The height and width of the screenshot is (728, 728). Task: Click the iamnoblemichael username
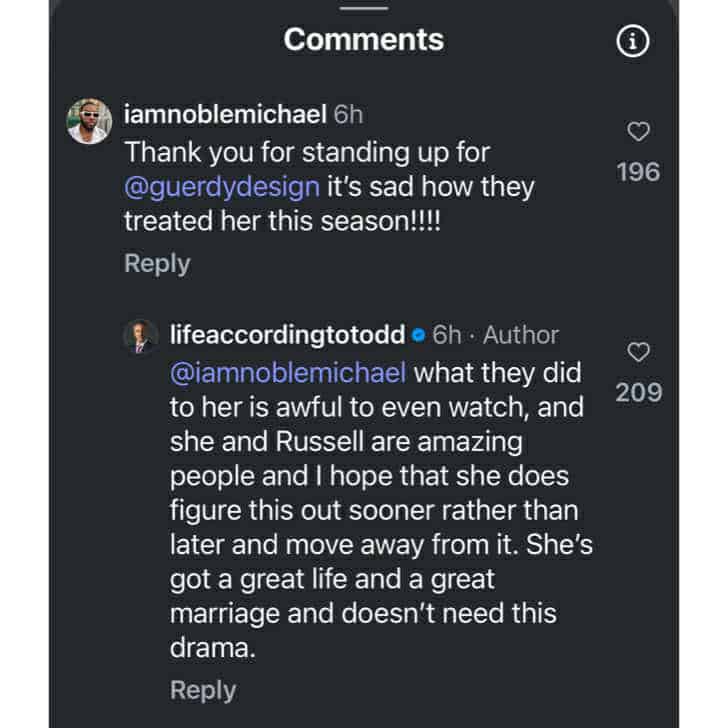tap(225, 115)
